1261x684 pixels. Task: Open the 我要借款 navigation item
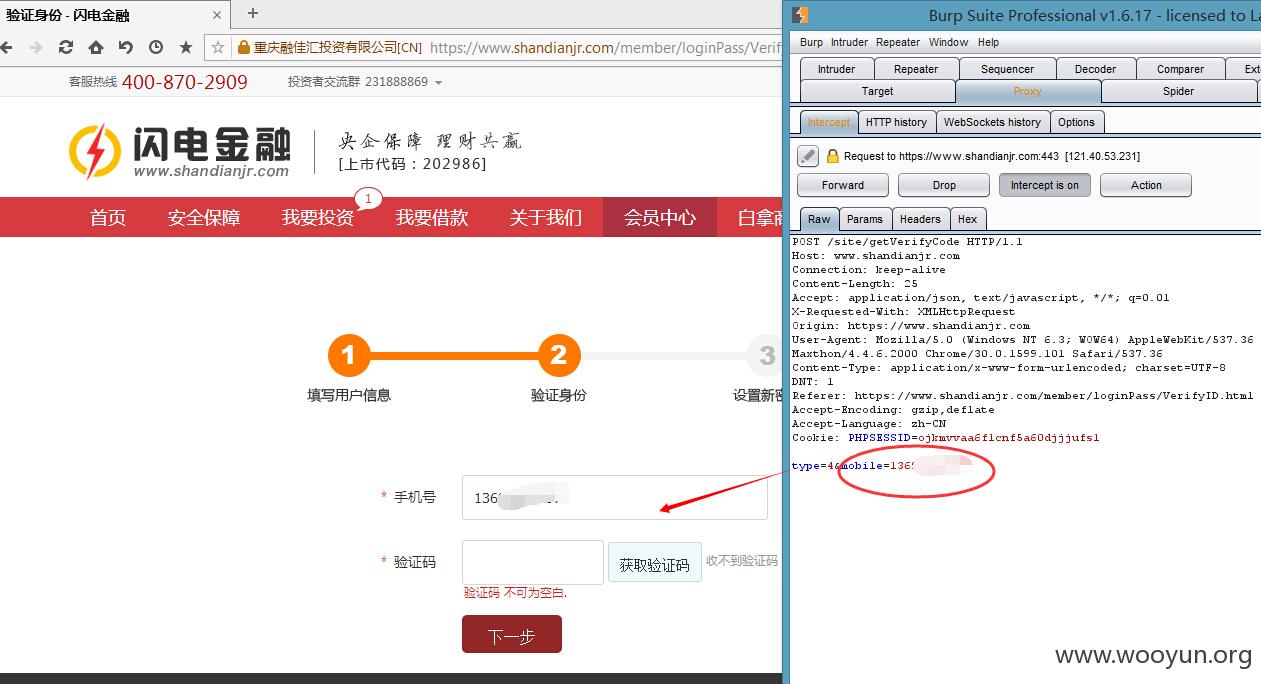click(x=432, y=217)
